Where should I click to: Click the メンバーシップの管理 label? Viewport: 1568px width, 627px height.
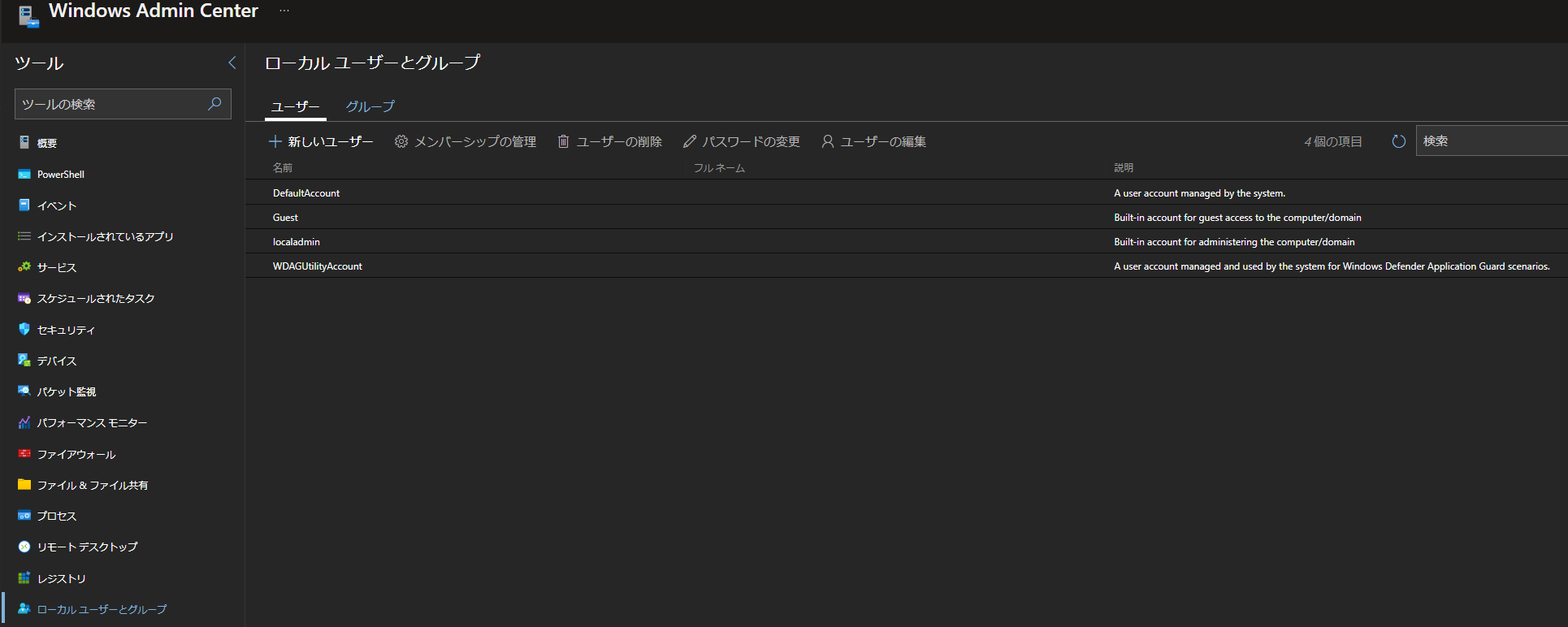point(475,141)
